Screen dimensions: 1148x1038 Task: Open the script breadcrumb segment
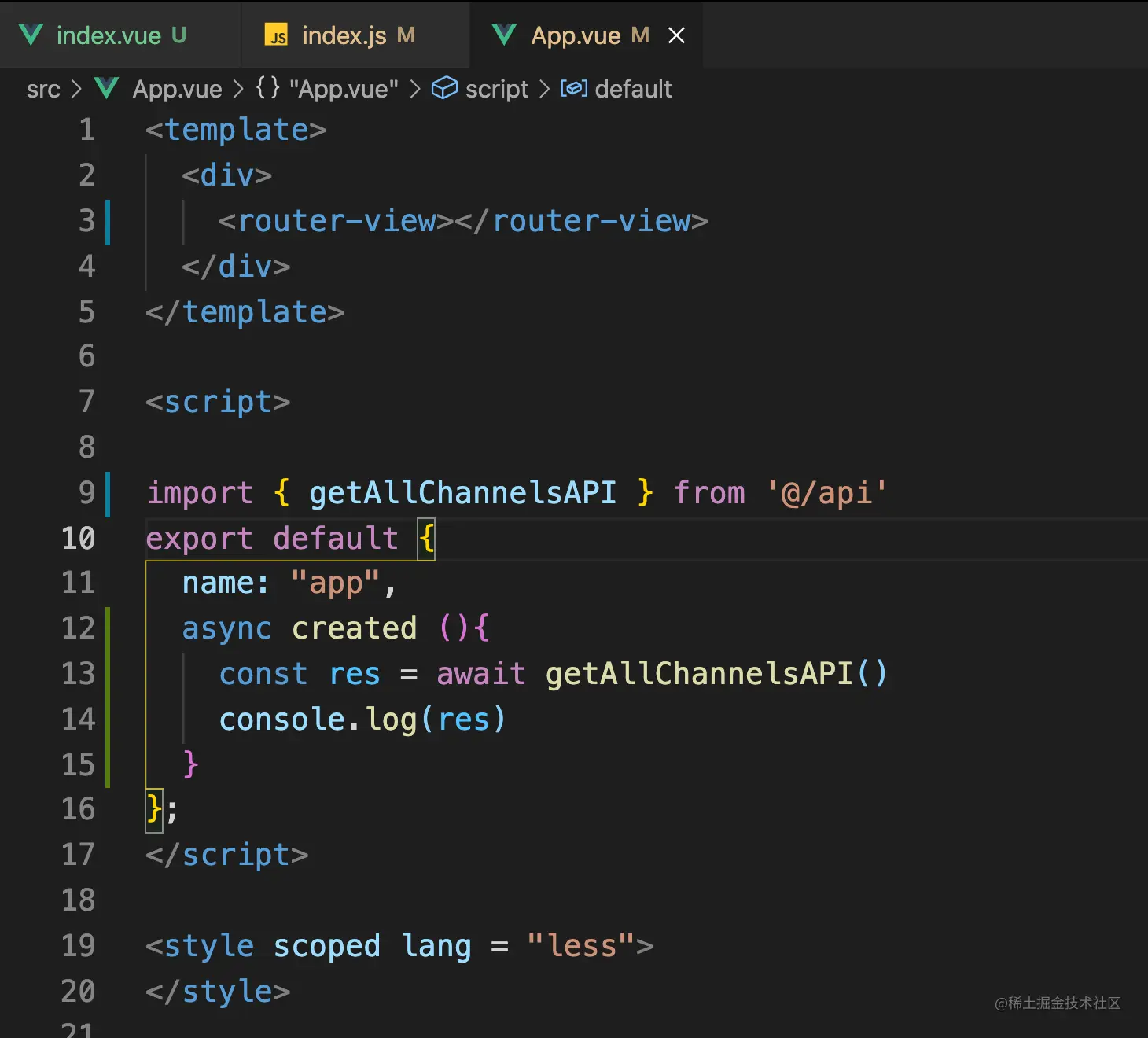coord(497,89)
